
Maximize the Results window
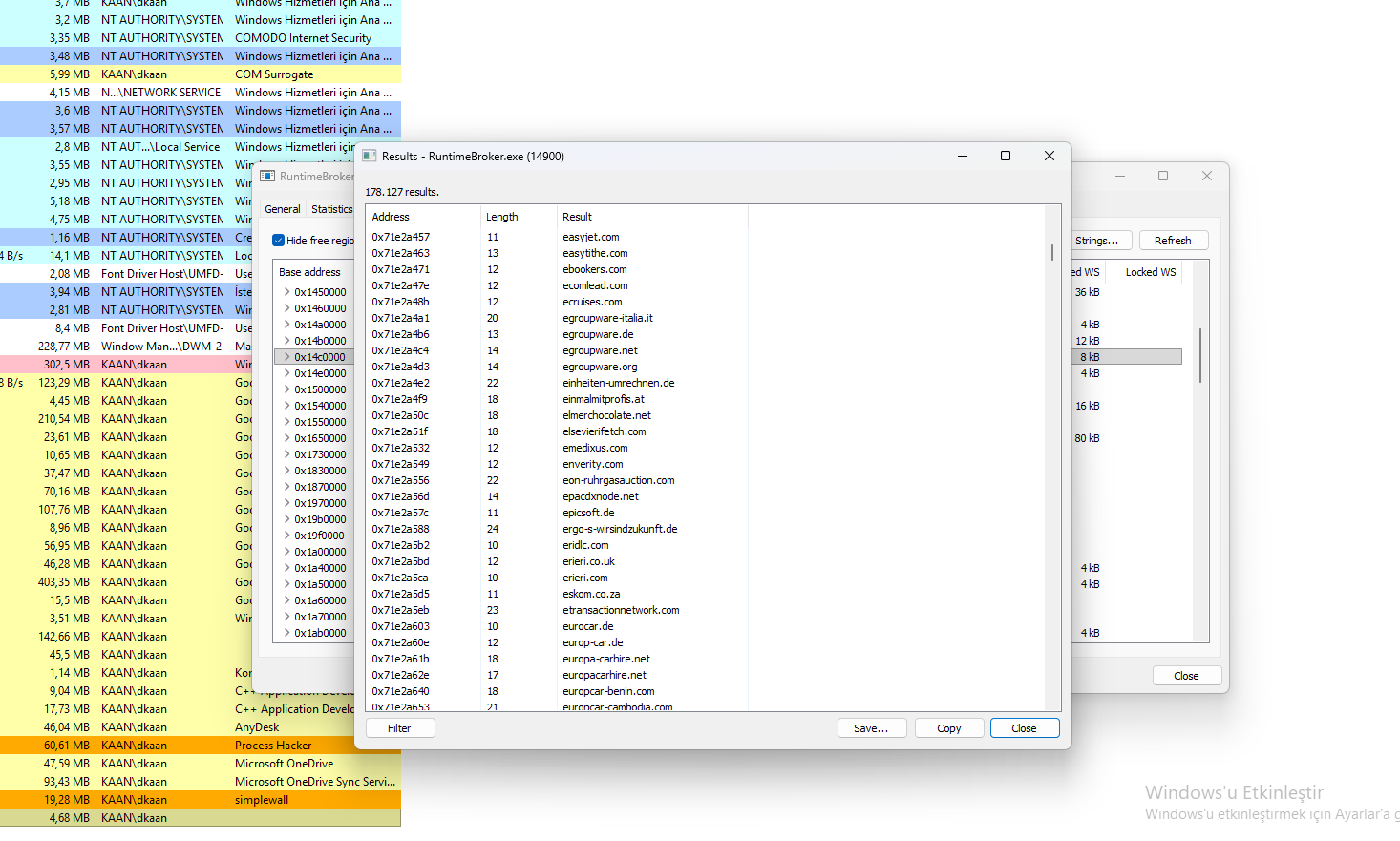pos(1006,156)
